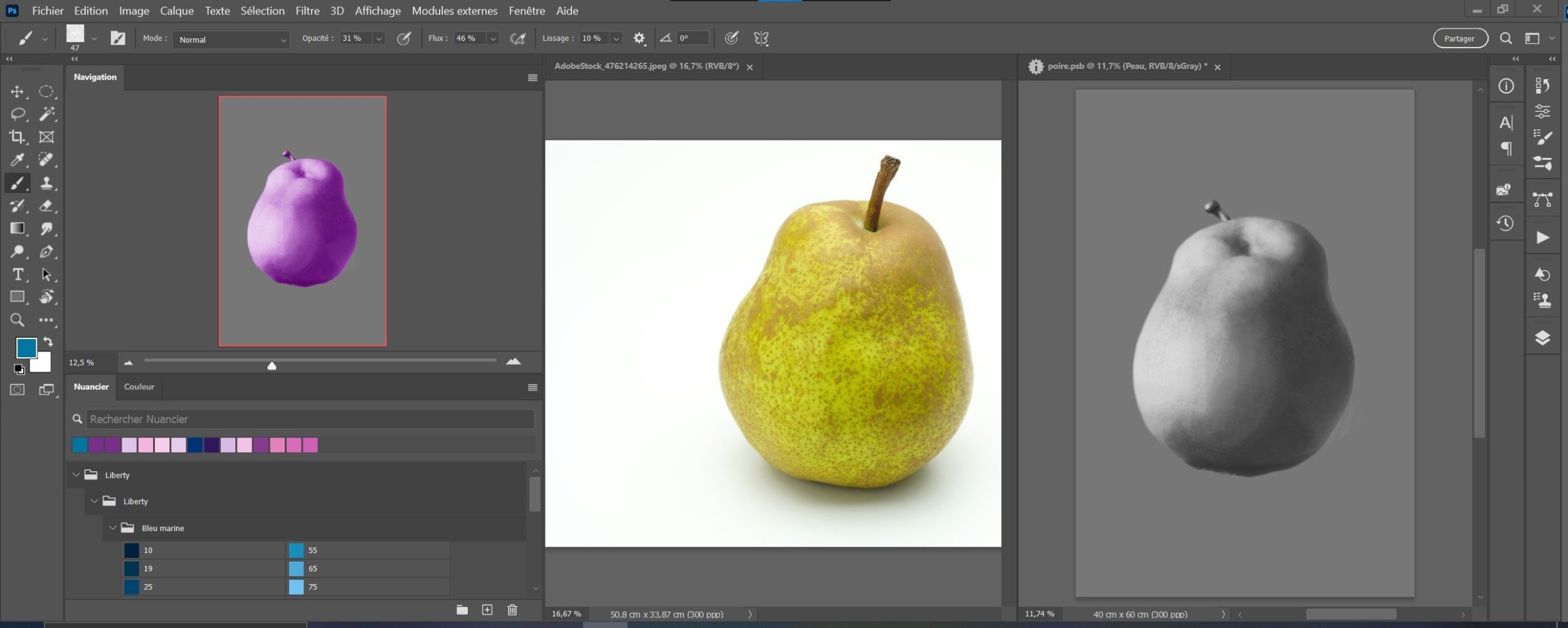Toggle pressure control for opacity
Screen dimensions: 1568x628
(405, 39)
